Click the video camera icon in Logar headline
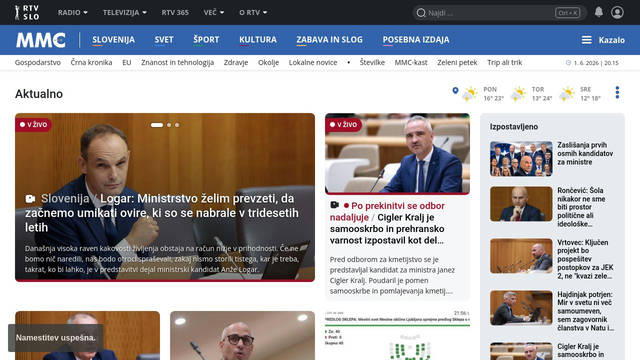 point(30,199)
